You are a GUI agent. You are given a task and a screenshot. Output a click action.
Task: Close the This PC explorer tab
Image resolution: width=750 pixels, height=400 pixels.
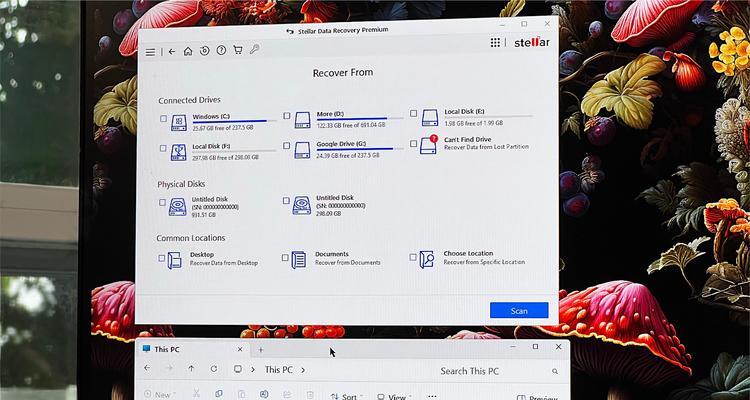240,349
